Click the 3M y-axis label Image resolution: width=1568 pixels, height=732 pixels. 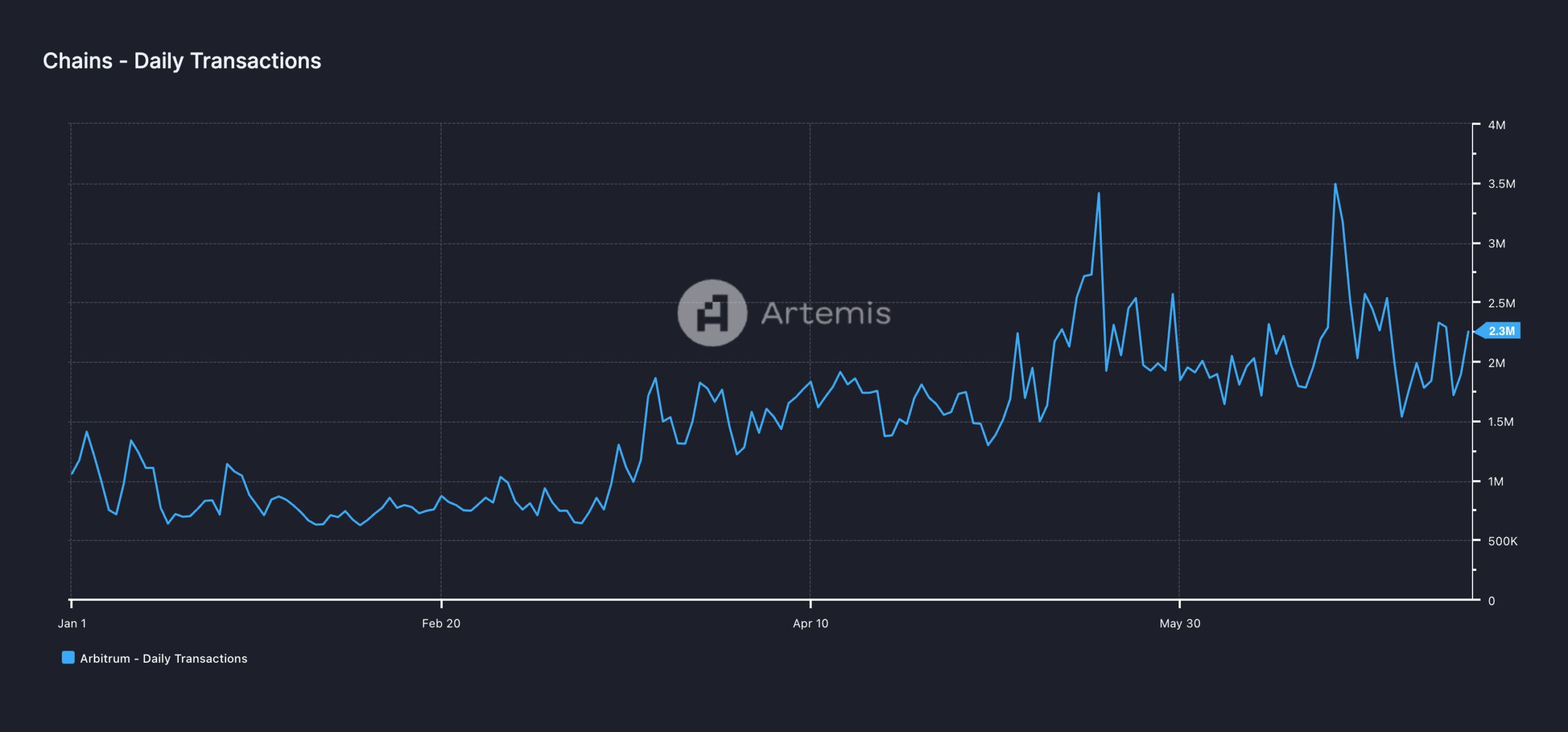point(1496,244)
